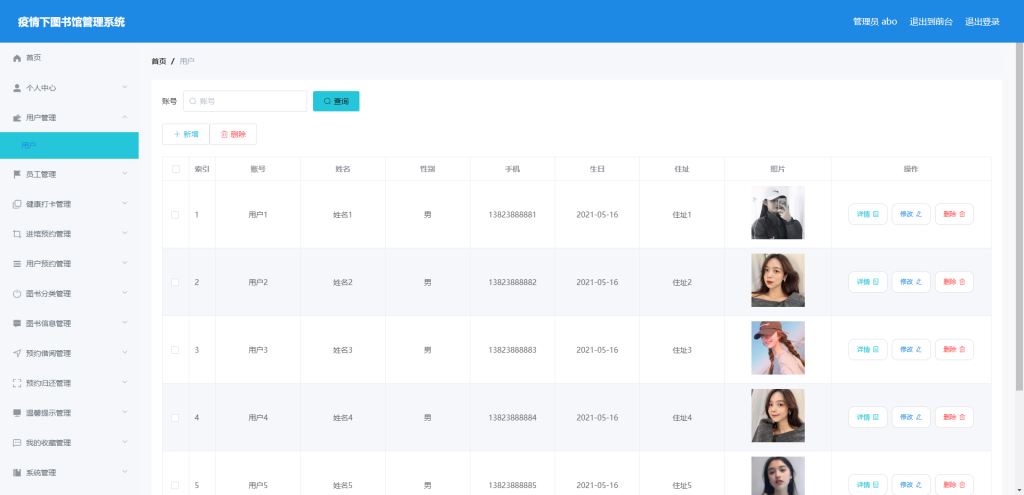1024x495 pixels.
Task: Click the 查询 search button
Action: [336, 101]
